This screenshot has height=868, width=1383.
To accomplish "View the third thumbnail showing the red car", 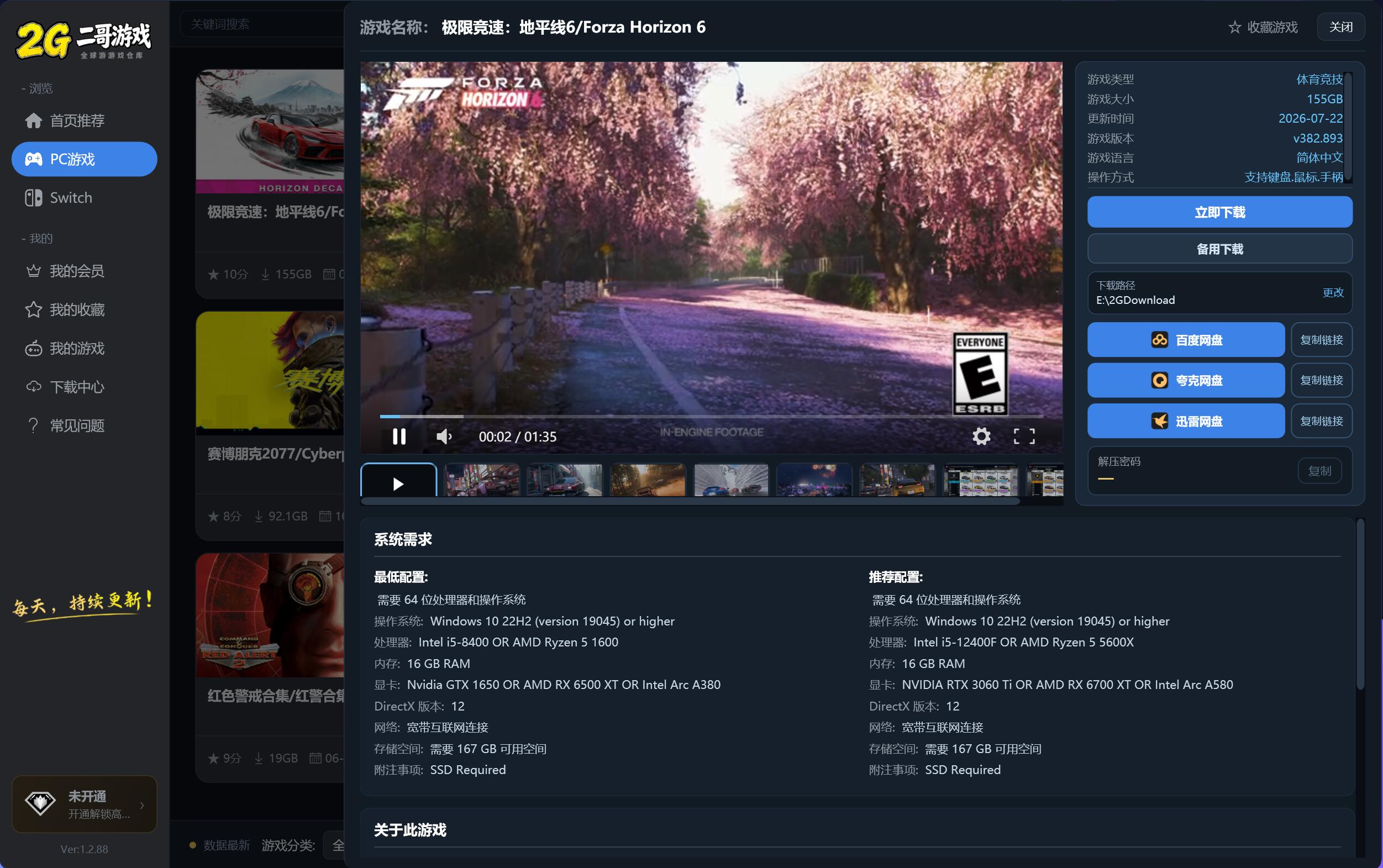I will [564, 480].
